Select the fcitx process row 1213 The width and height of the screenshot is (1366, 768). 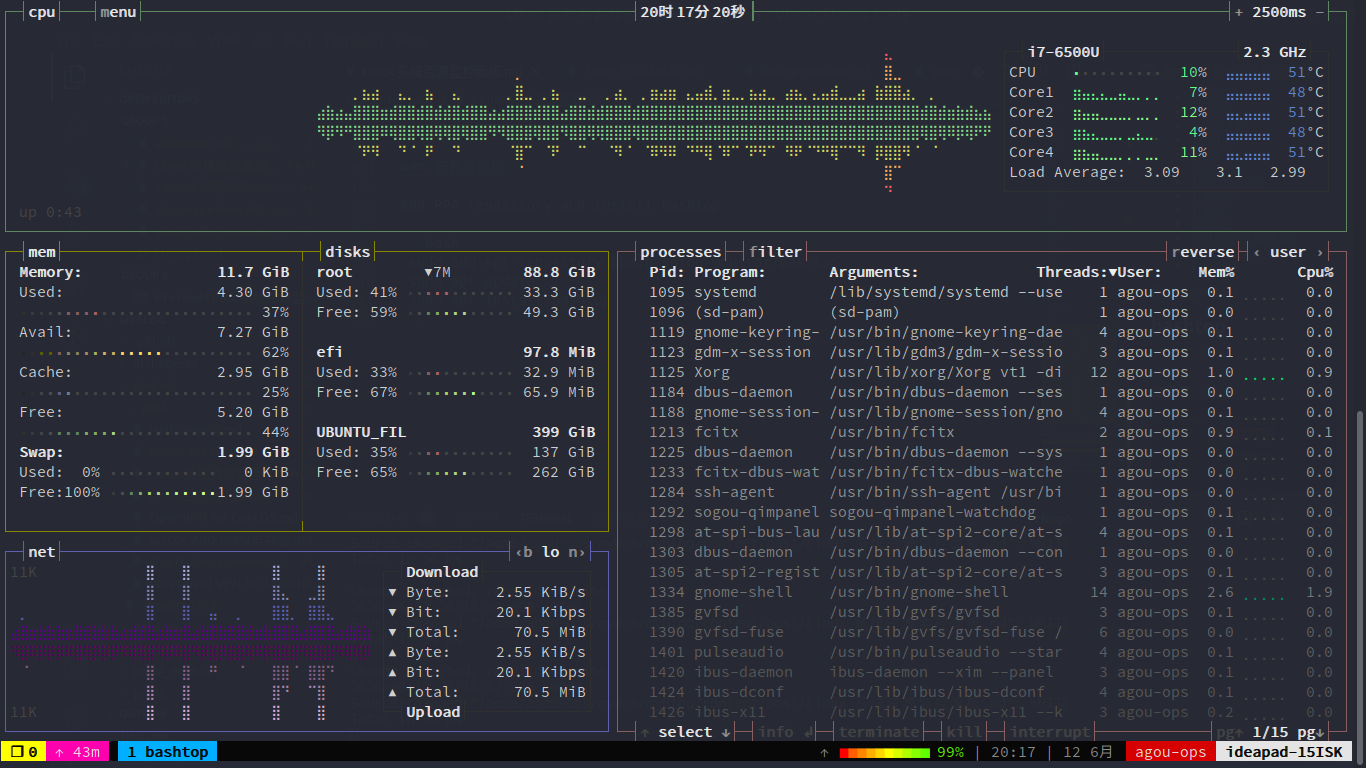(990, 432)
